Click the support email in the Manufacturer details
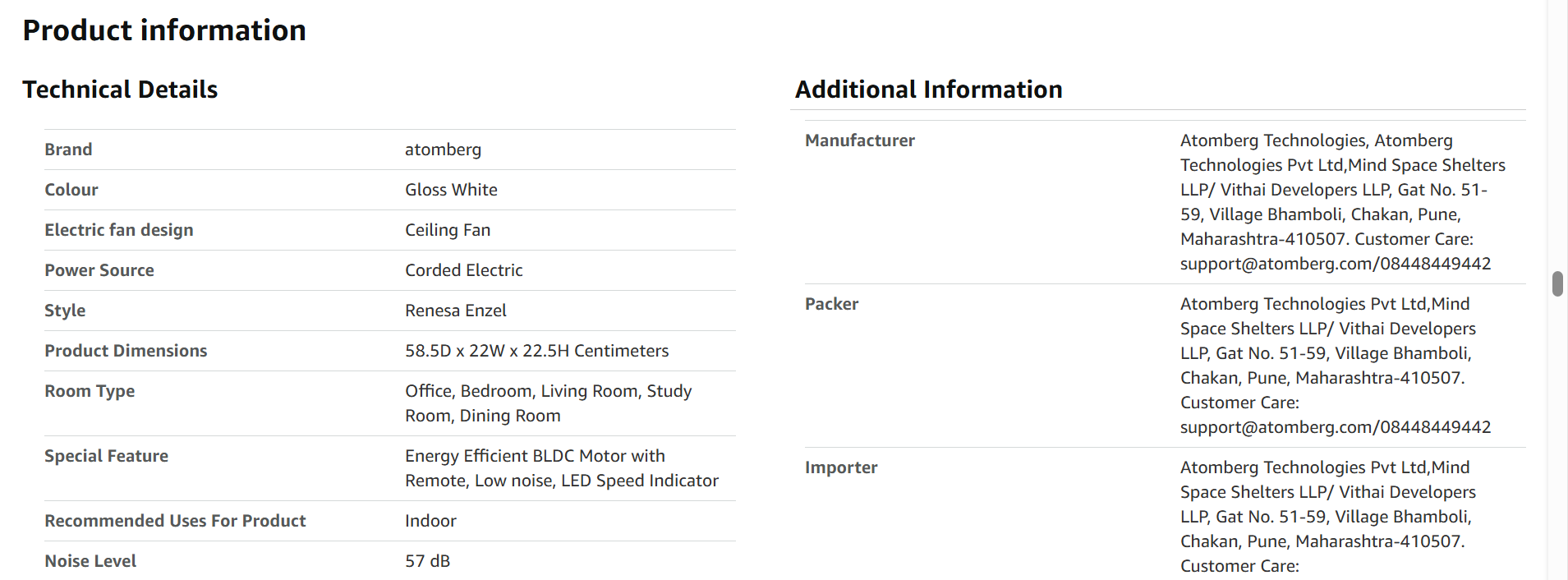Screen dimensions: 1568x580 1277,264
